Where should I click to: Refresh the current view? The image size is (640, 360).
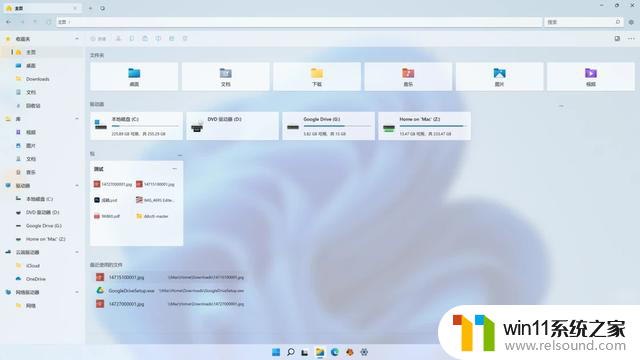pyautogui.click(x=48, y=22)
